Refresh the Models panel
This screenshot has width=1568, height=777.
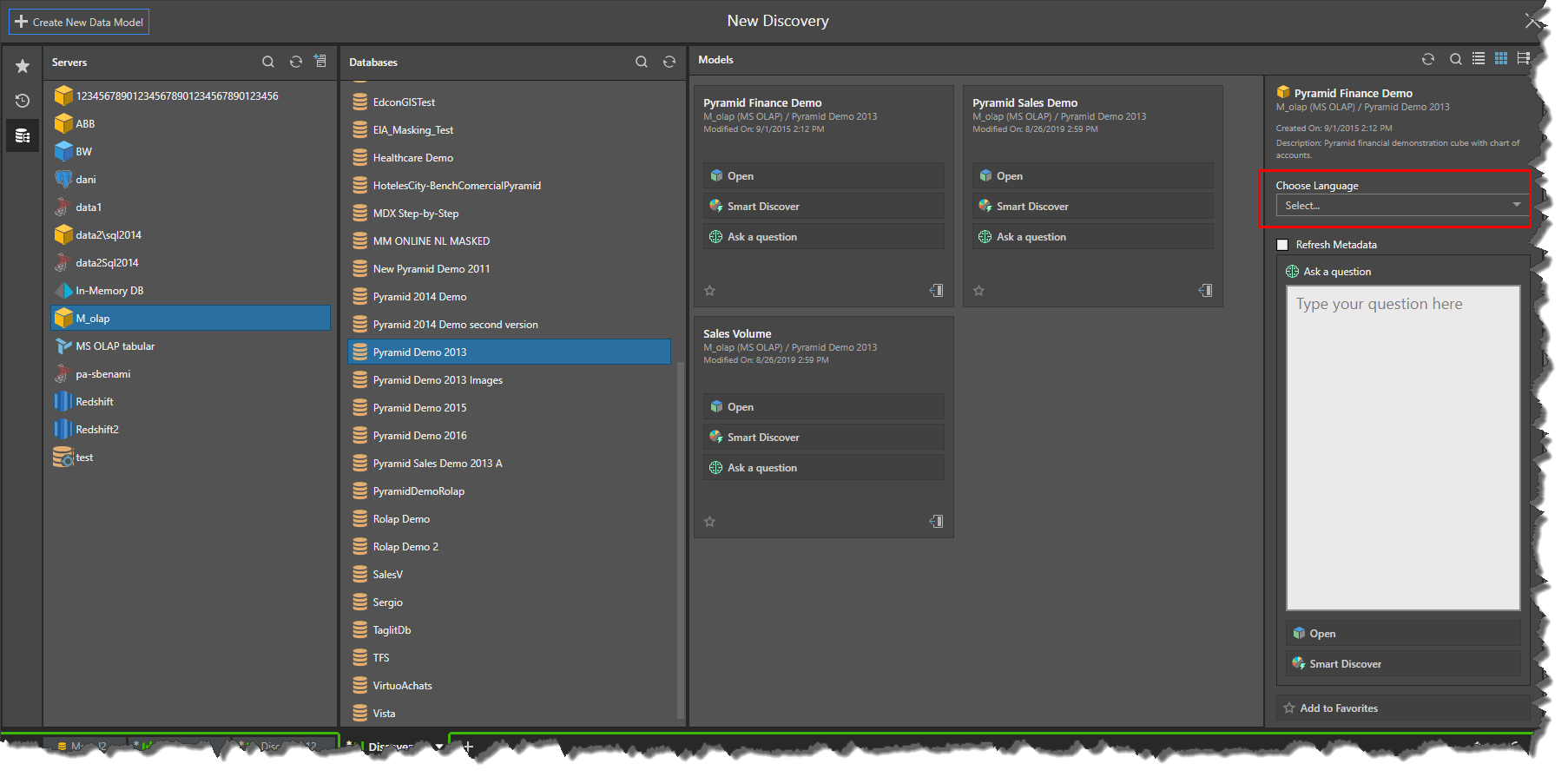click(1428, 59)
